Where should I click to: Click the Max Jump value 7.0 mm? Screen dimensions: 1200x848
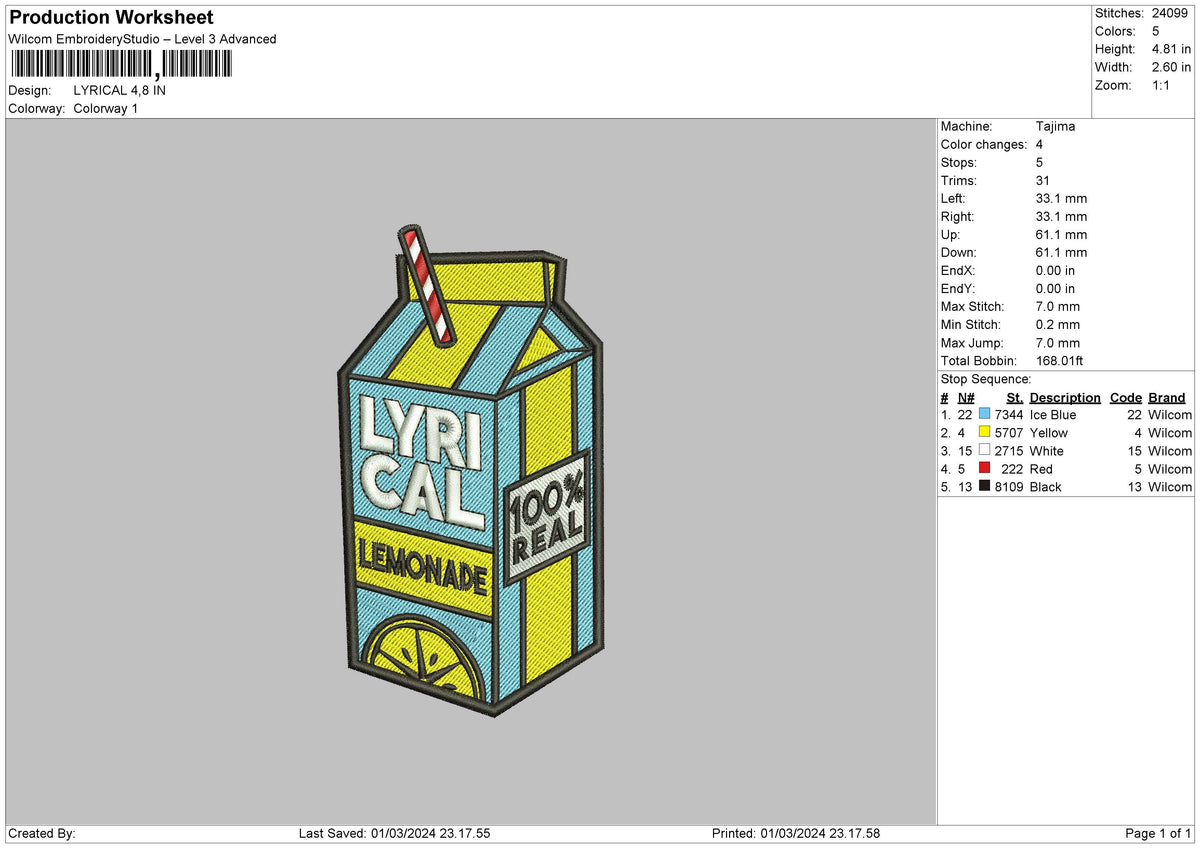coord(1058,342)
